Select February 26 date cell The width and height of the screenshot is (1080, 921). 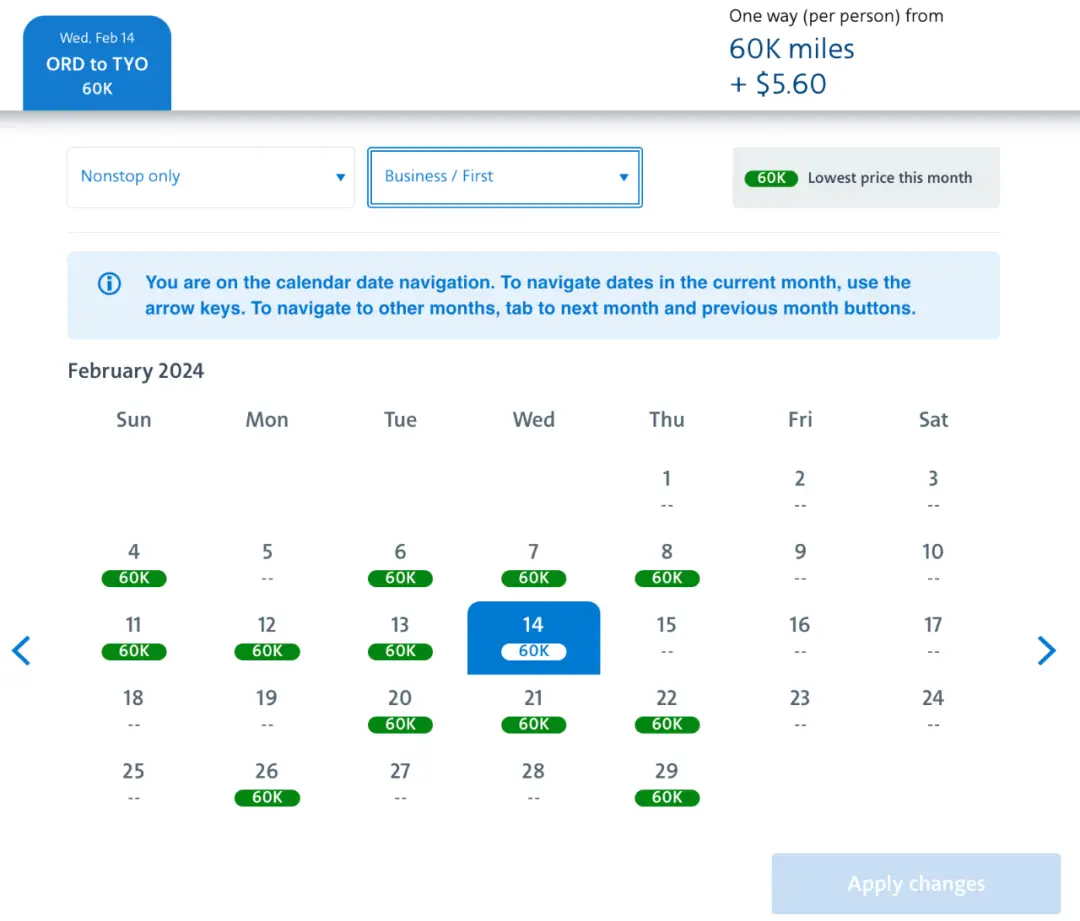[267, 783]
